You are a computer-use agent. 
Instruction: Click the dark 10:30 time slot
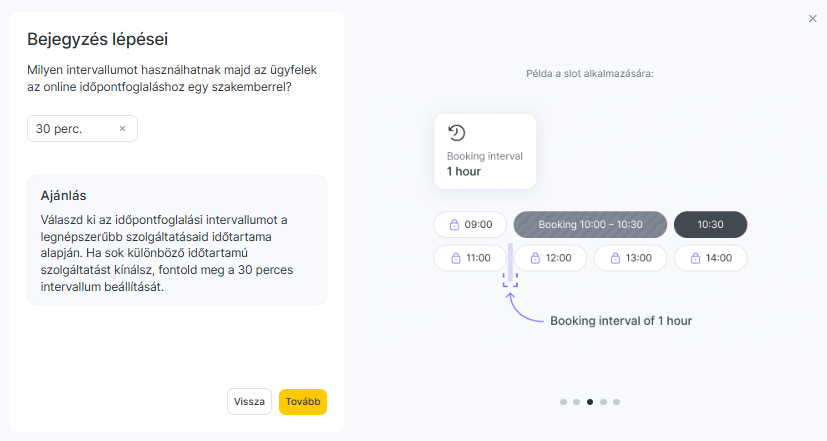[710, 225]
